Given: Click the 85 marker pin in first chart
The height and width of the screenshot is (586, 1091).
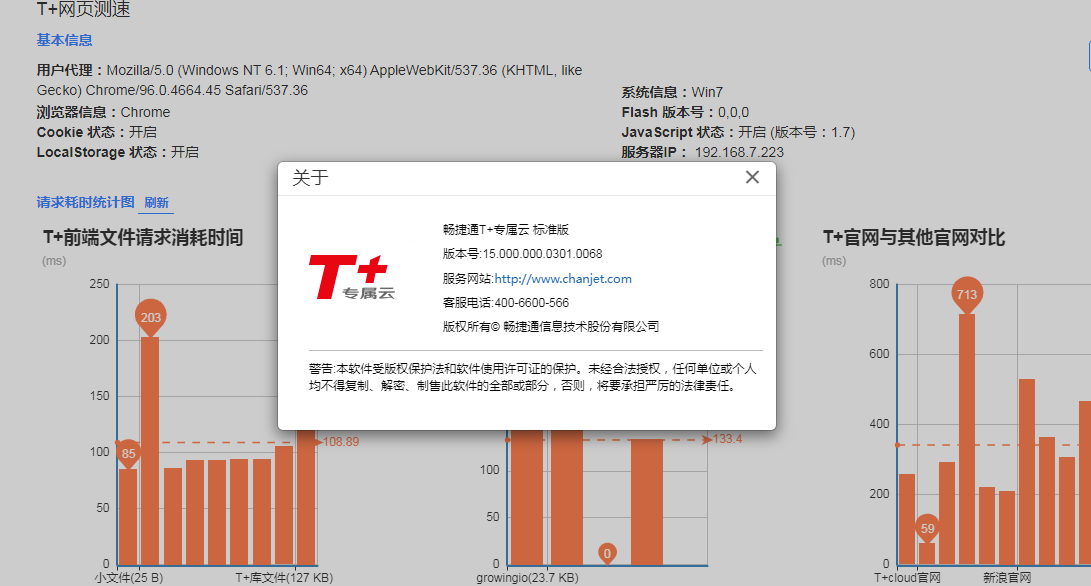Looking at the screenshot, I should click(128, 454).
